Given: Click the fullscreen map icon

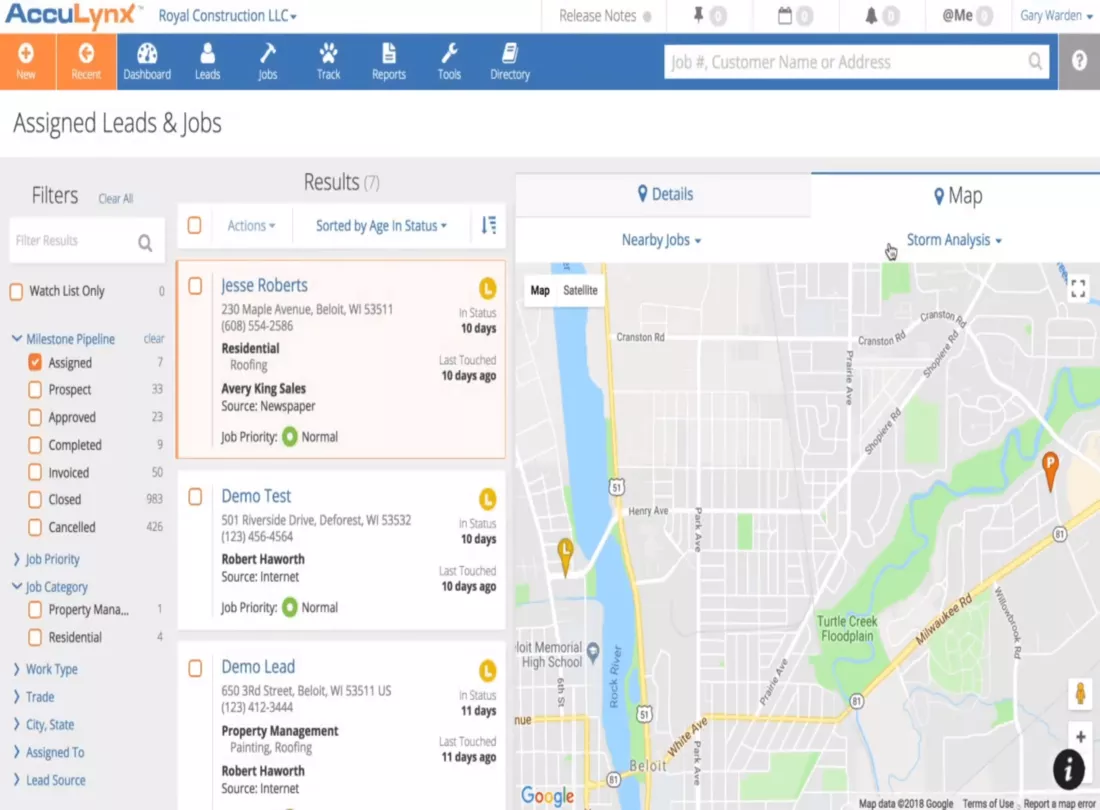Looking at the screenshot, I should pyautogui.click(x=1078, y=288).
